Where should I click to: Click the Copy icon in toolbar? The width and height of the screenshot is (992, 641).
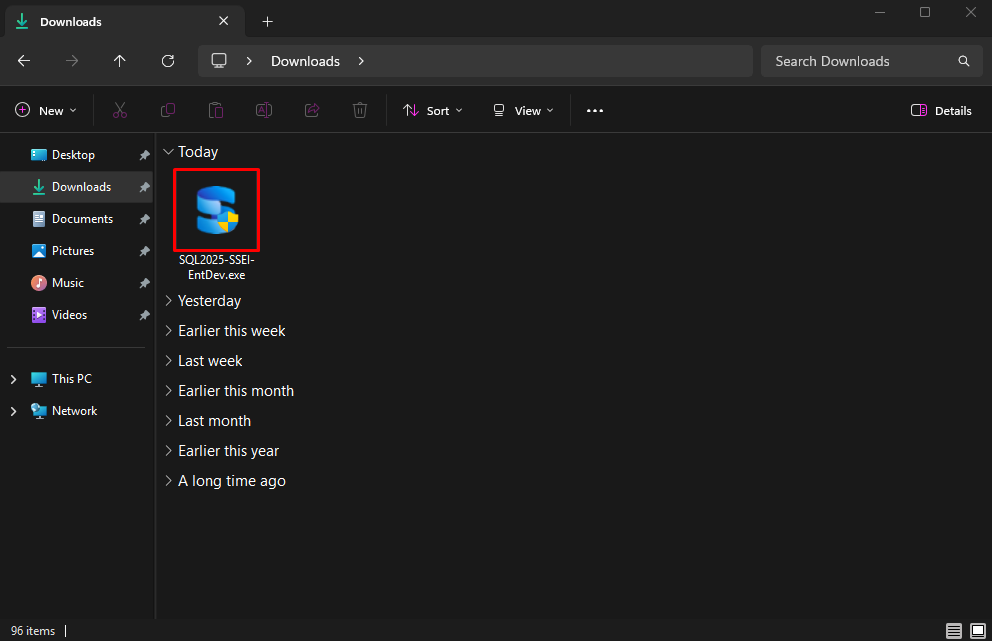coord(168,111)
